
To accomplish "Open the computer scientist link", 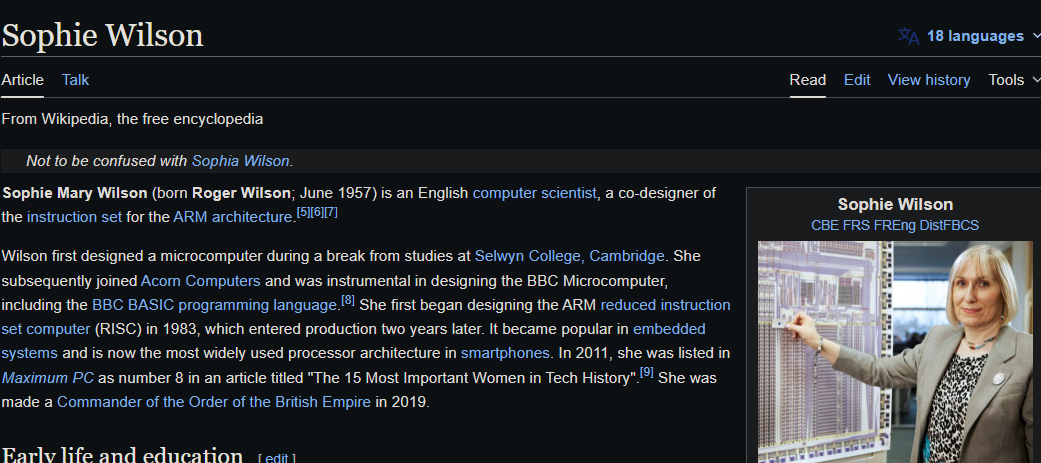I will click(534, 193).
